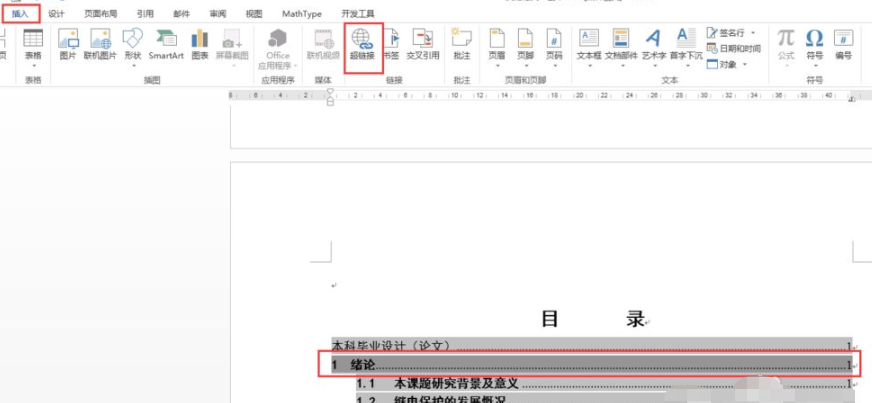The image size is (872, 403).
Task: Click the 页码 page number icon
Action: (554, 38)
